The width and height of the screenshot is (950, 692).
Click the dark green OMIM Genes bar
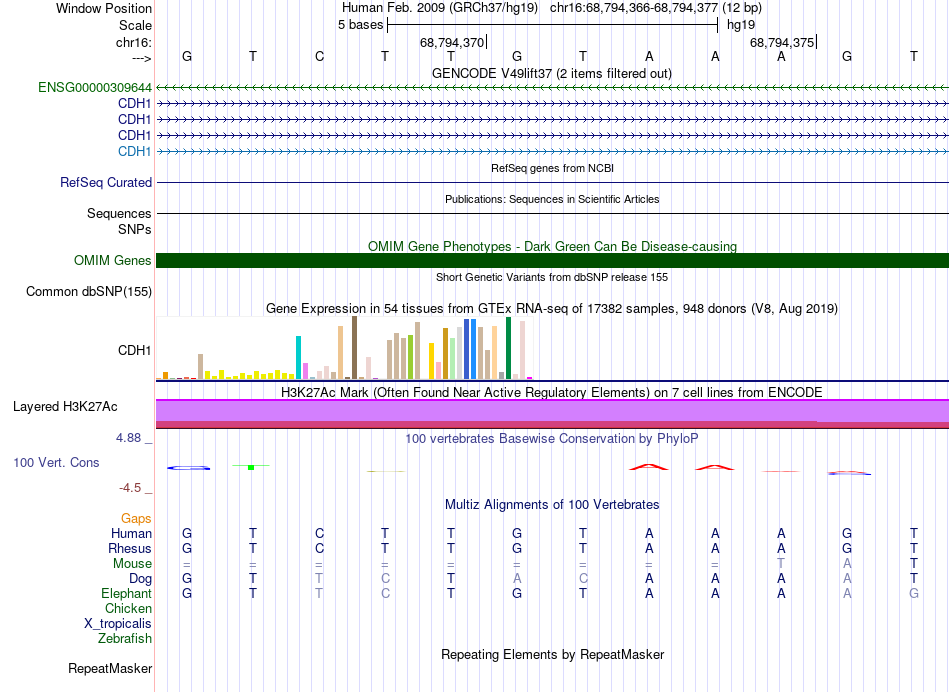click(x=552, y=261)
